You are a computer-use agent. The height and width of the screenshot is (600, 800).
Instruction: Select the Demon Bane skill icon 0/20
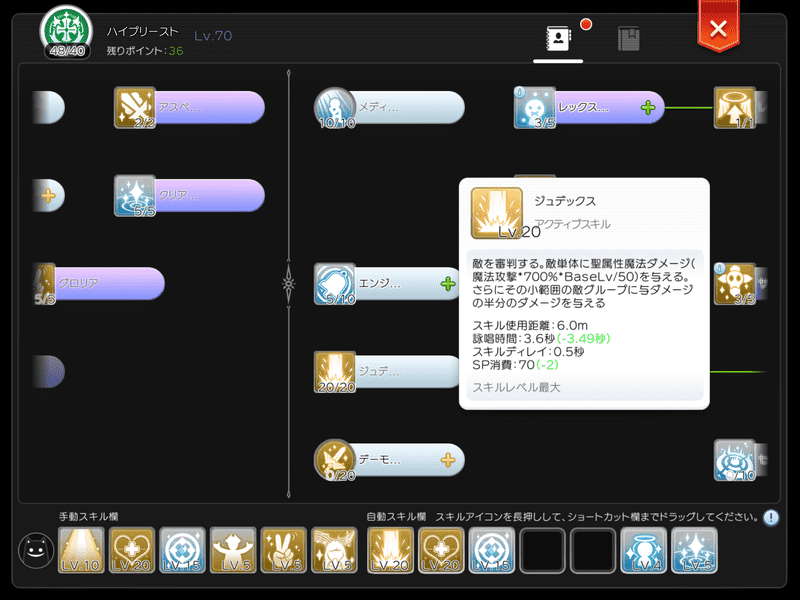click(x=335, y=460)
